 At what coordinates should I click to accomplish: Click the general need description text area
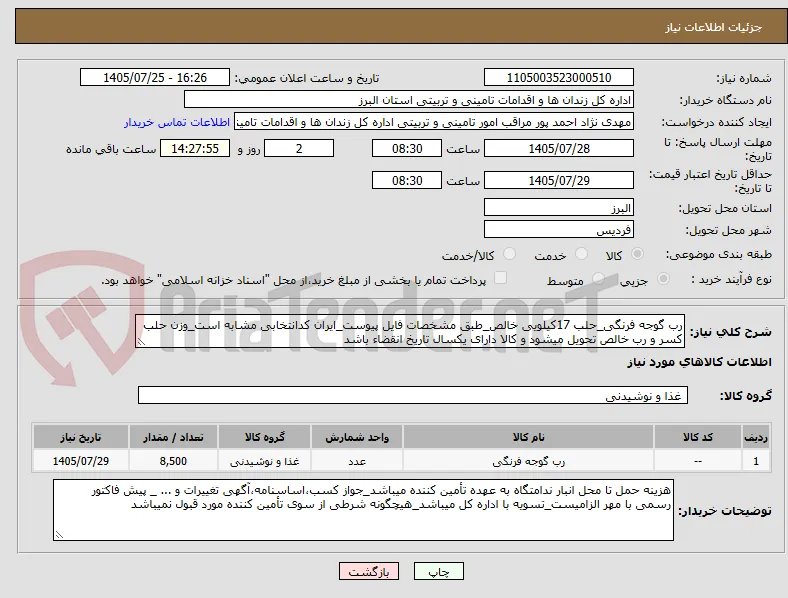pyautogui.click(x=410, y=331)
